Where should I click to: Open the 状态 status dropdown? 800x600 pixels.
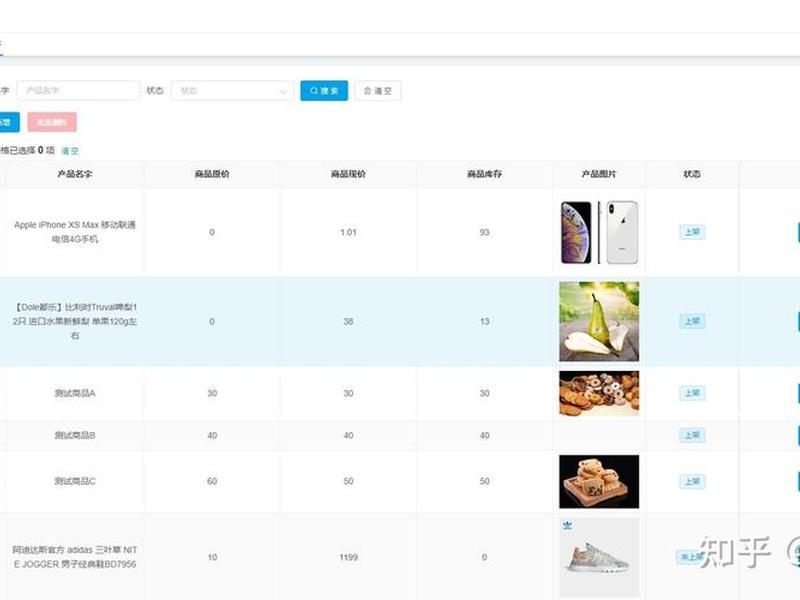(232, 91)
